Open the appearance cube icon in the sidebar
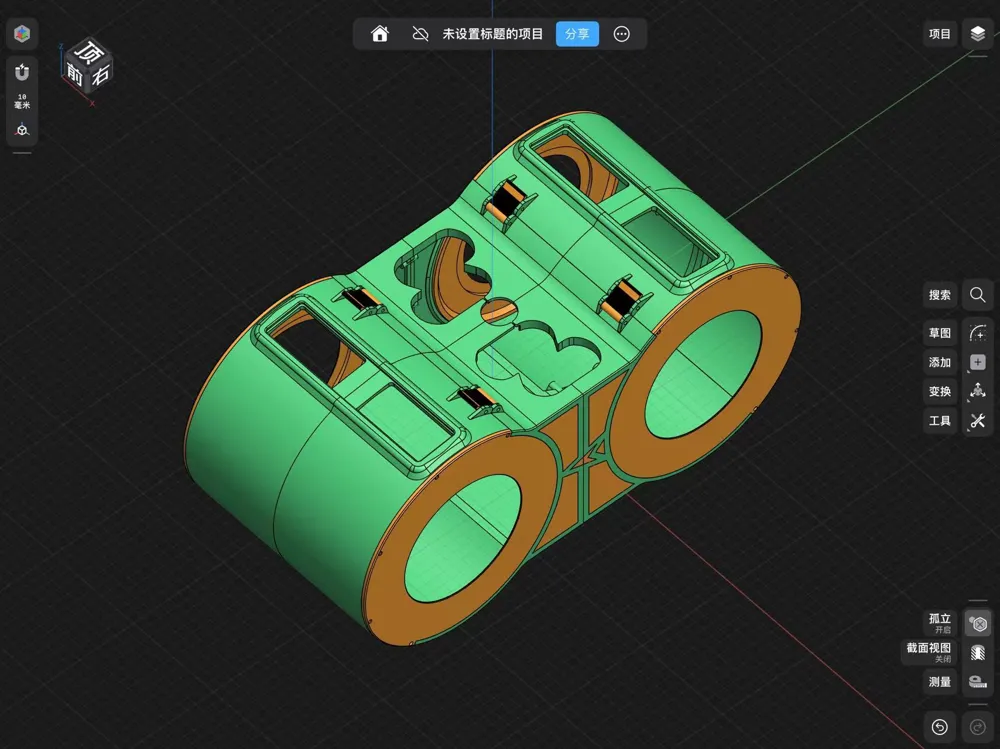1000x749 pixels. (21, 33)
